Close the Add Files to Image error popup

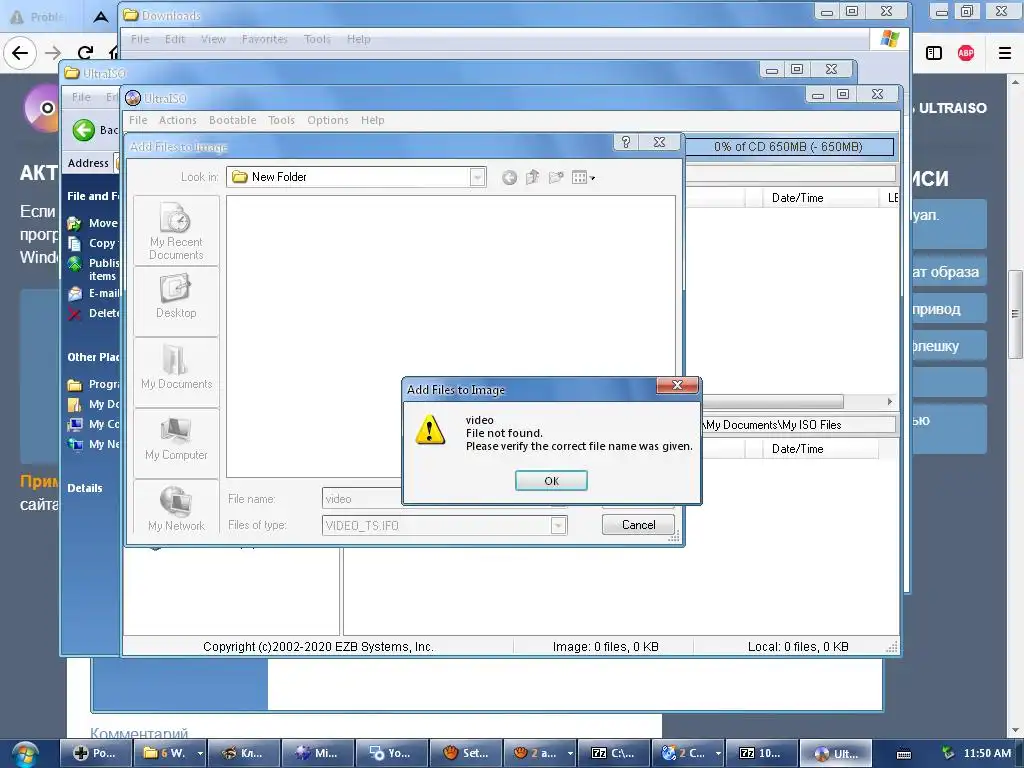coord(677,385)
